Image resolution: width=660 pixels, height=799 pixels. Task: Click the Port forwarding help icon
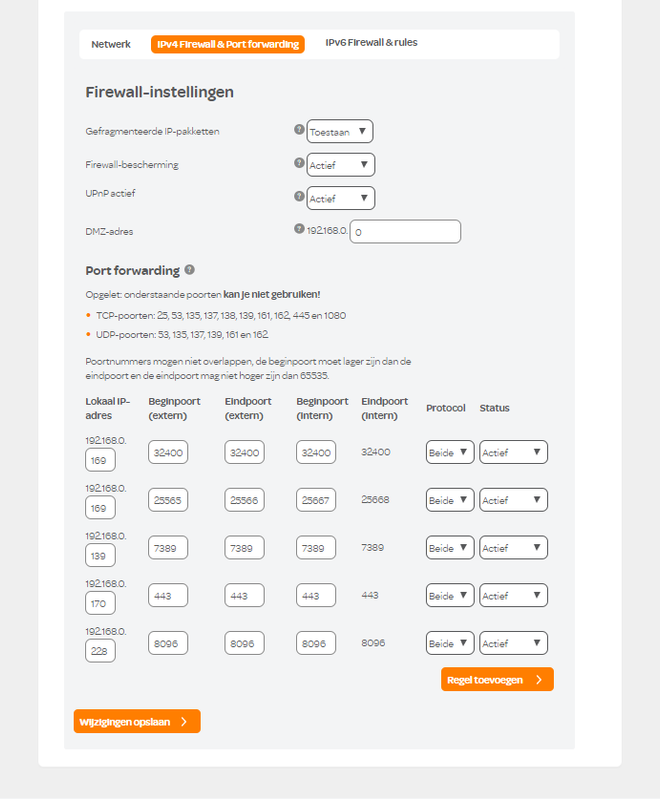click(190, 270)
